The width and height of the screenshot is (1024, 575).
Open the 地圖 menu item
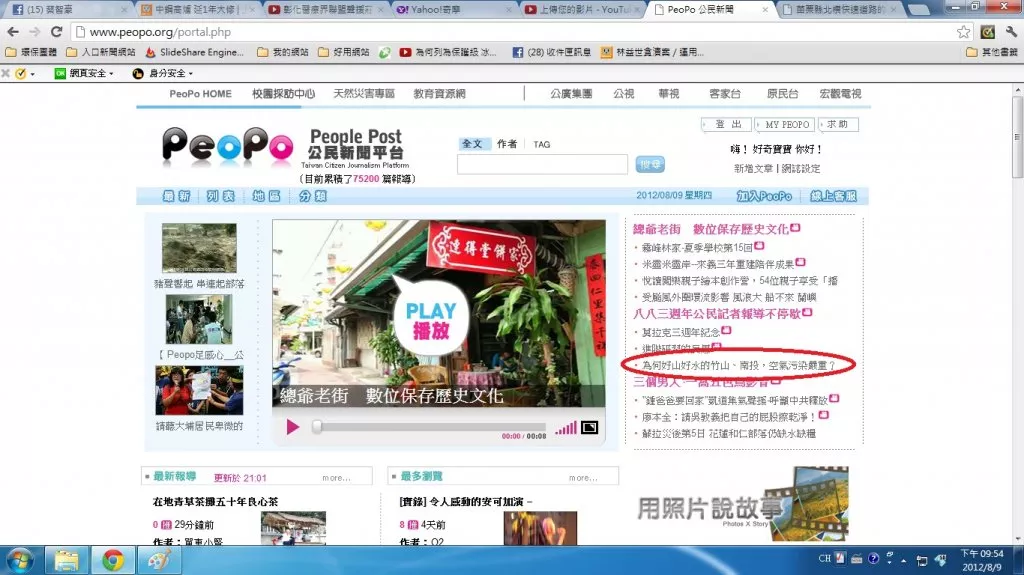pos(266,196)
